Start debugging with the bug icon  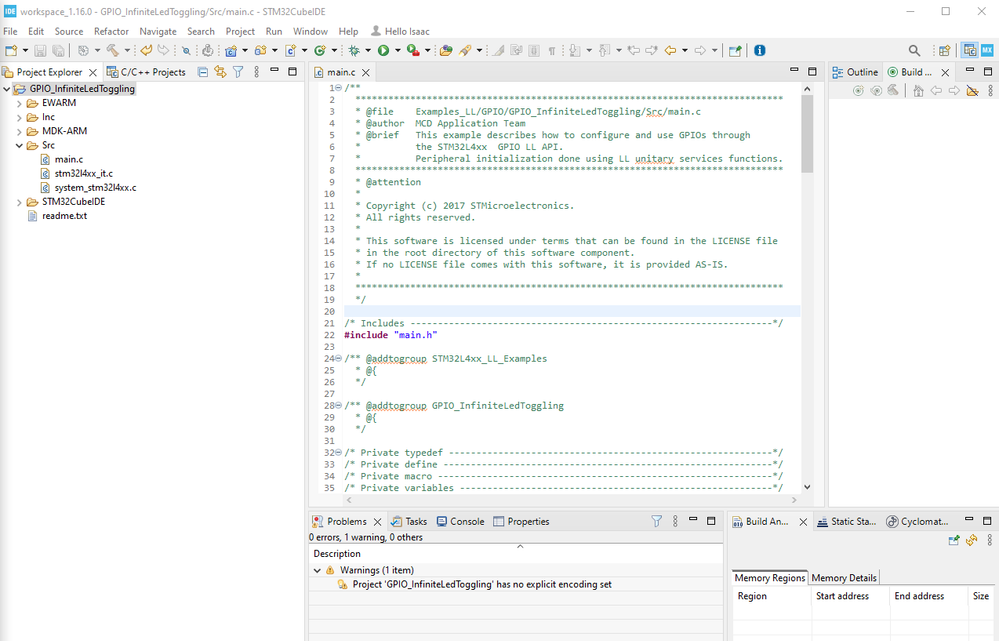pos(353,50)
